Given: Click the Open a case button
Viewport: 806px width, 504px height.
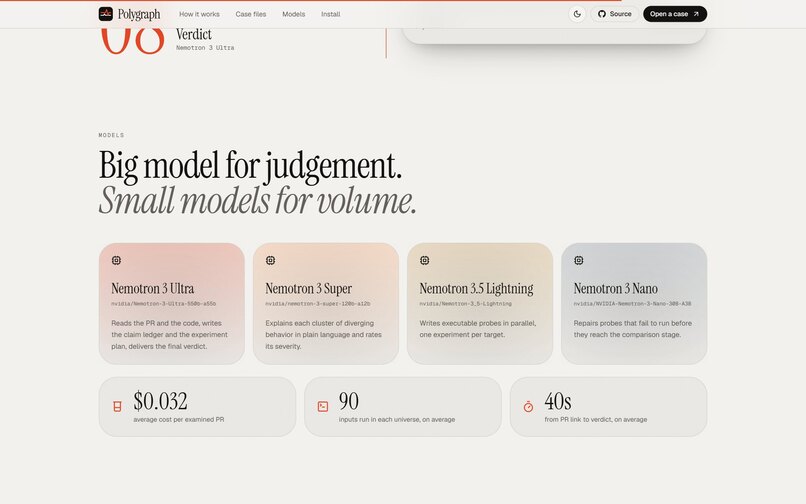Looking at the screenshot, I should (675, 14).
